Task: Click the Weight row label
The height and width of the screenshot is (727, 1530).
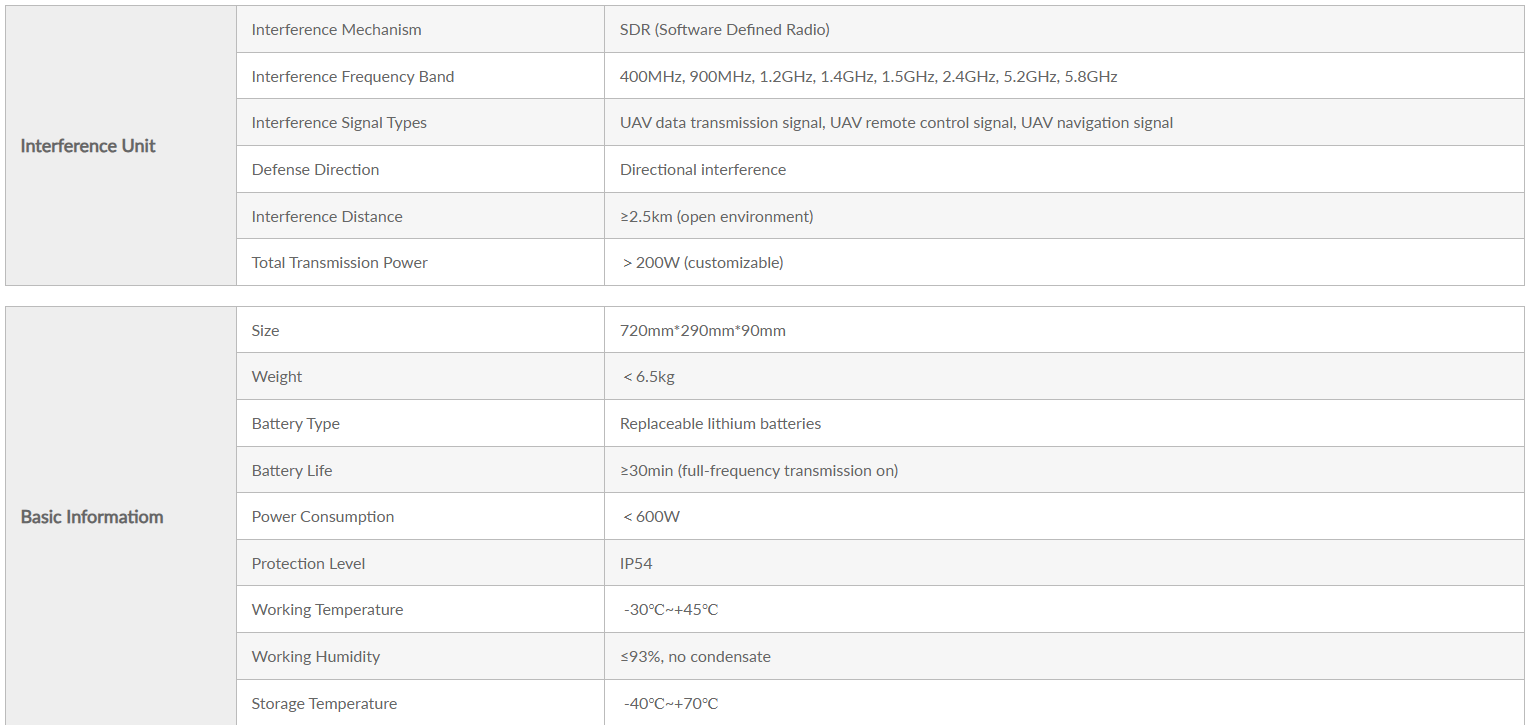Action: click(x=277, y=377)
